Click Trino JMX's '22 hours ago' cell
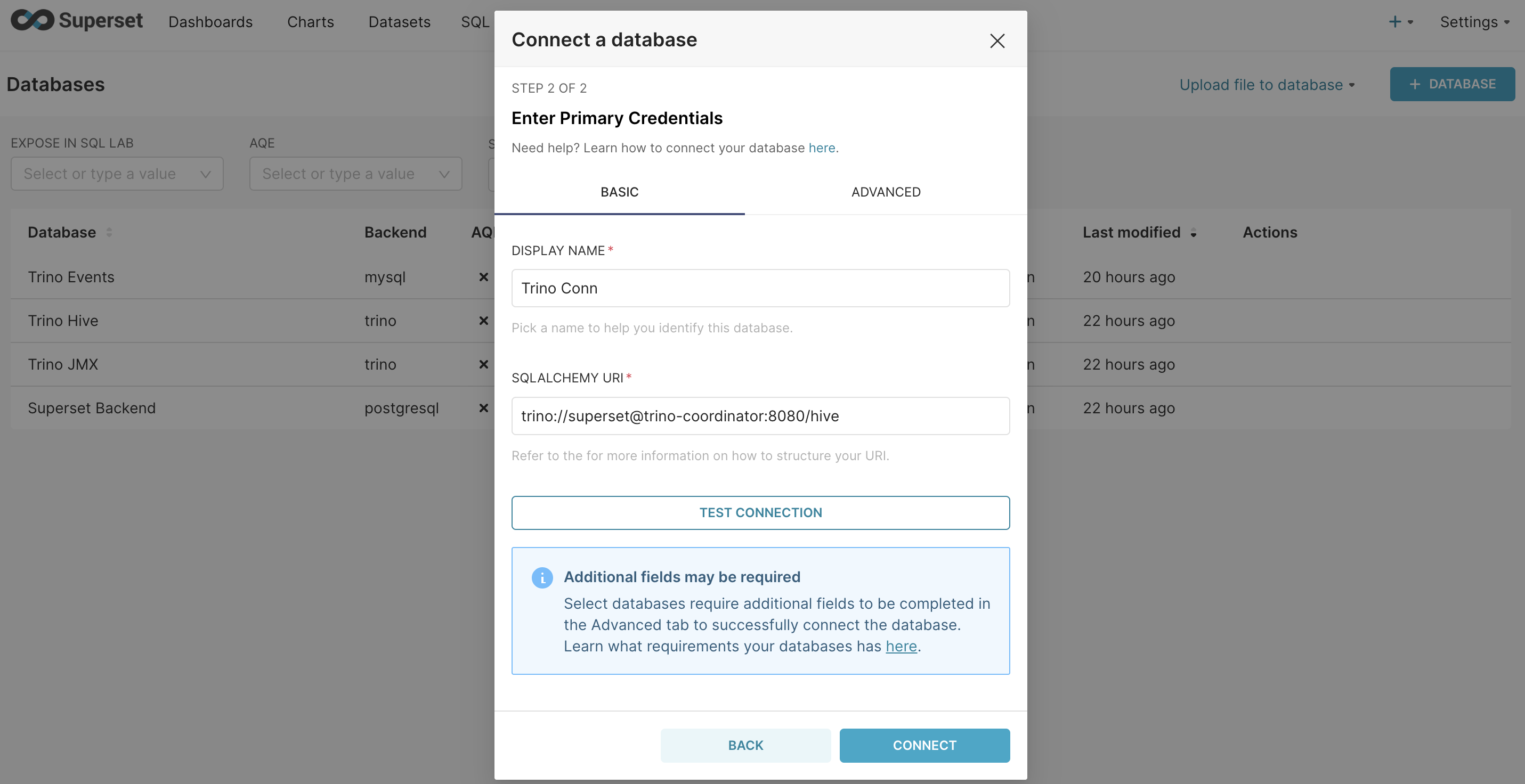Screen dimensions: 1525x784 (1129, 364)
